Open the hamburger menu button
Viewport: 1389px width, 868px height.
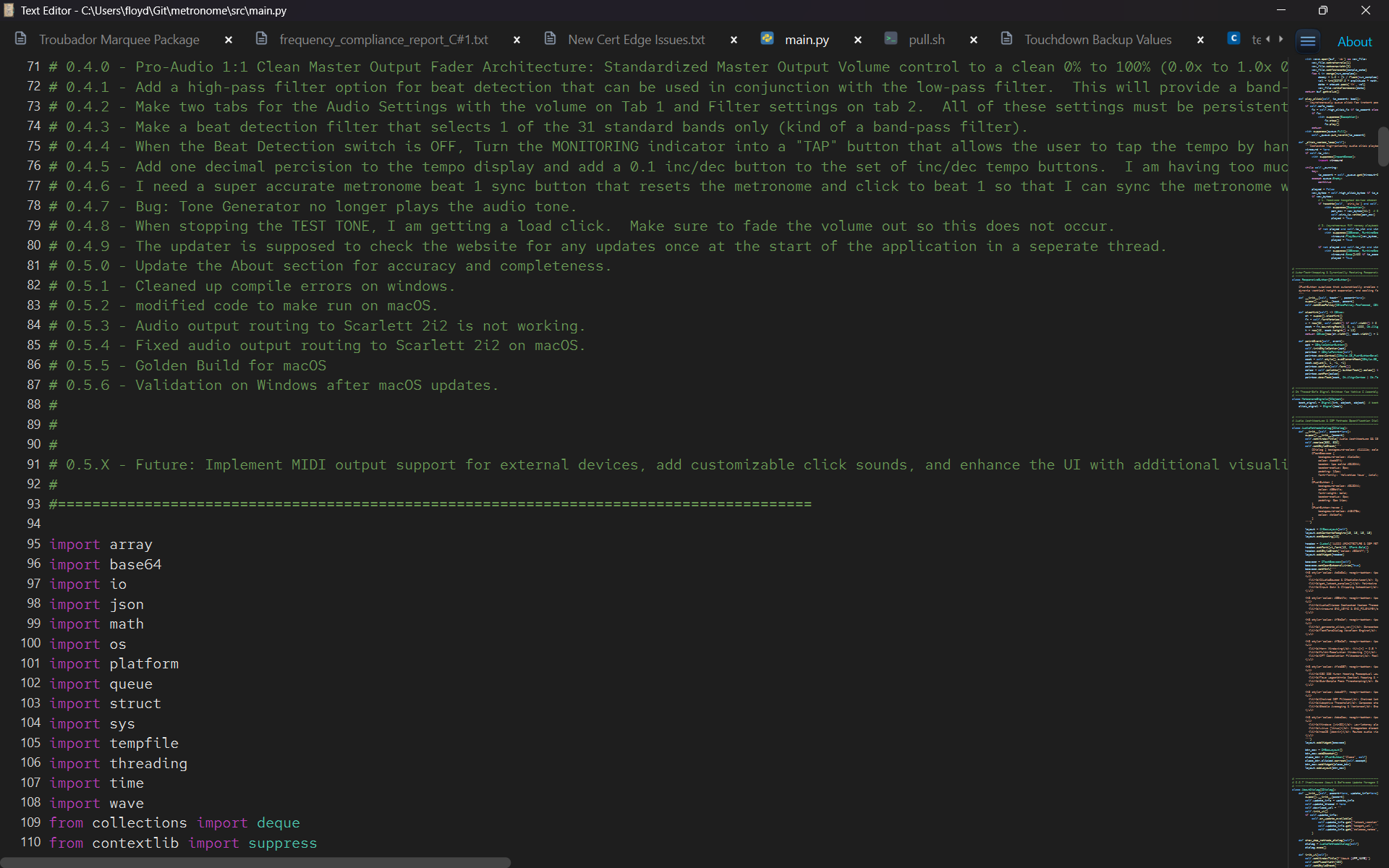click(x=1307, y=41)
